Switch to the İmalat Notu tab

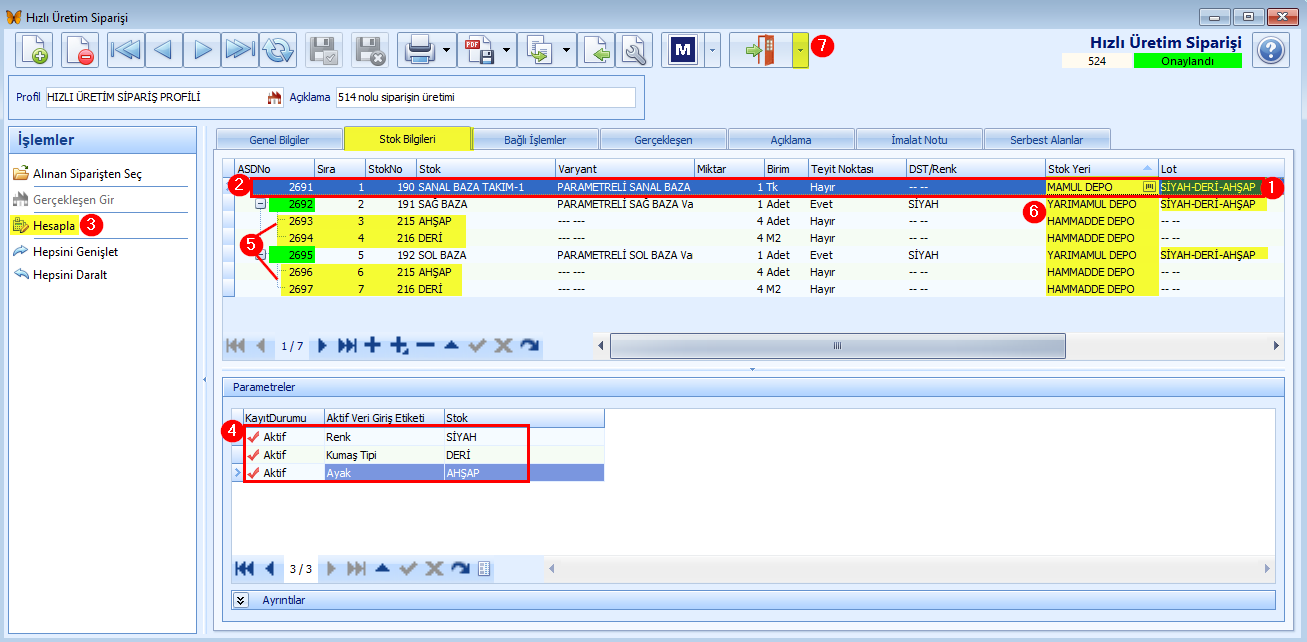pos(919,139)
